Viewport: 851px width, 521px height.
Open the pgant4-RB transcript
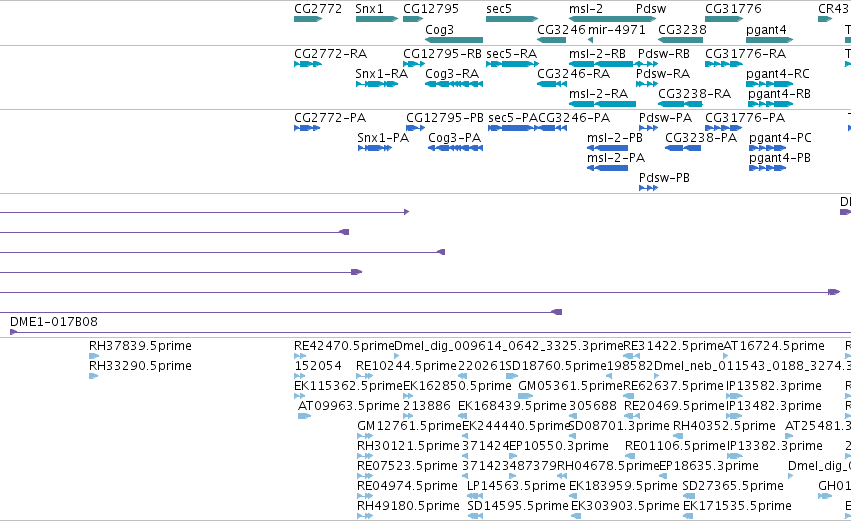(770, 104)
